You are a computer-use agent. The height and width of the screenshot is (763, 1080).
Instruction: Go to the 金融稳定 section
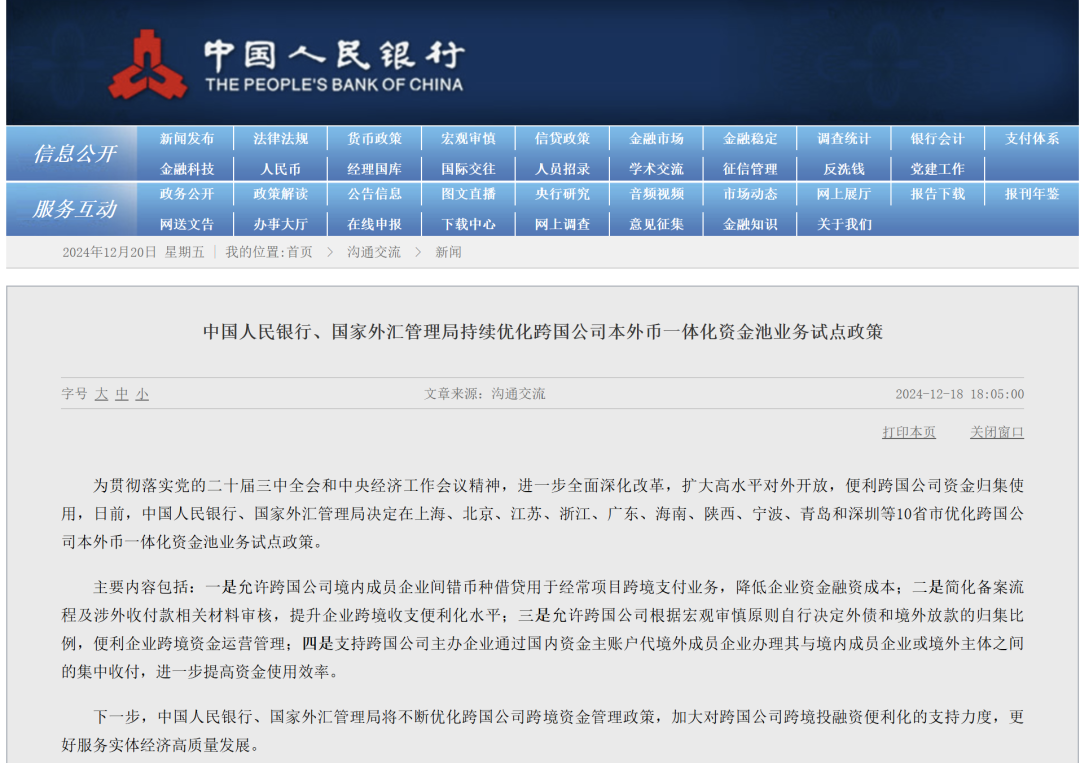click(x=750, y=139)
